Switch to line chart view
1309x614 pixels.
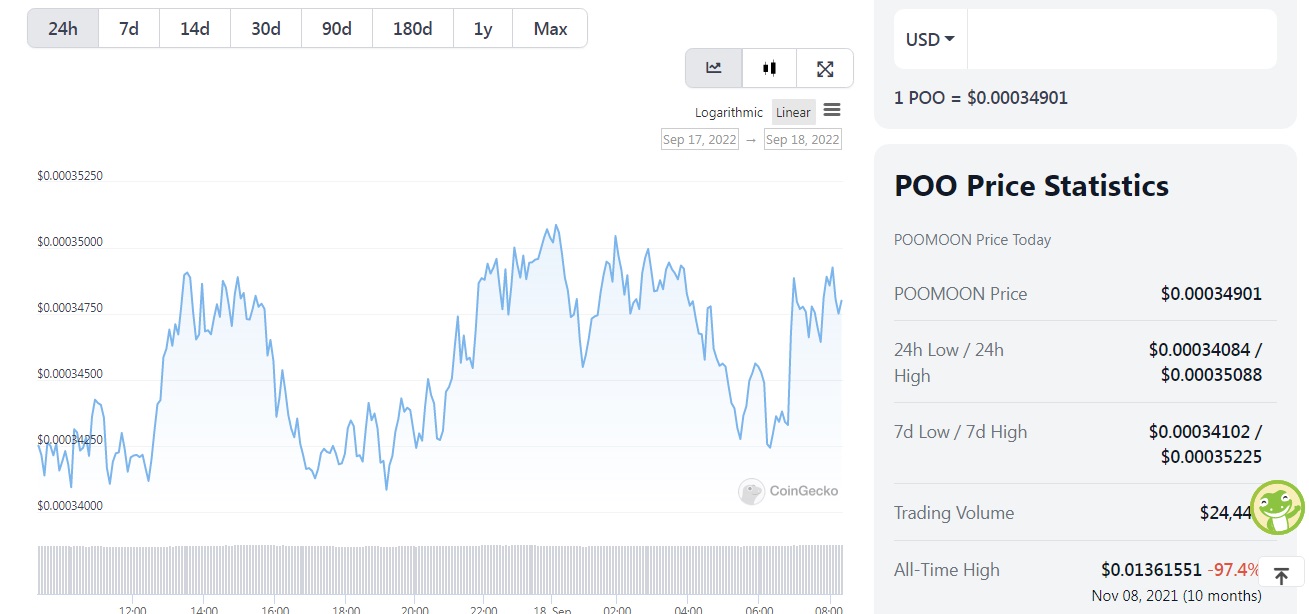[x=714, y=68]
